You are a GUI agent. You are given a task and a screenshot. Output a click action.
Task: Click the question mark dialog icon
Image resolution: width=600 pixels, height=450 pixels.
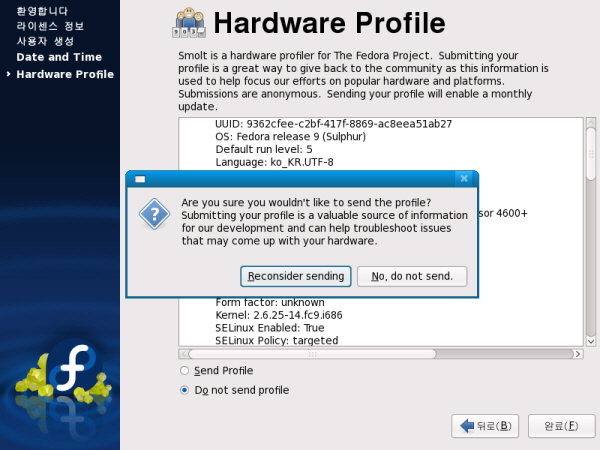(154, 214)
